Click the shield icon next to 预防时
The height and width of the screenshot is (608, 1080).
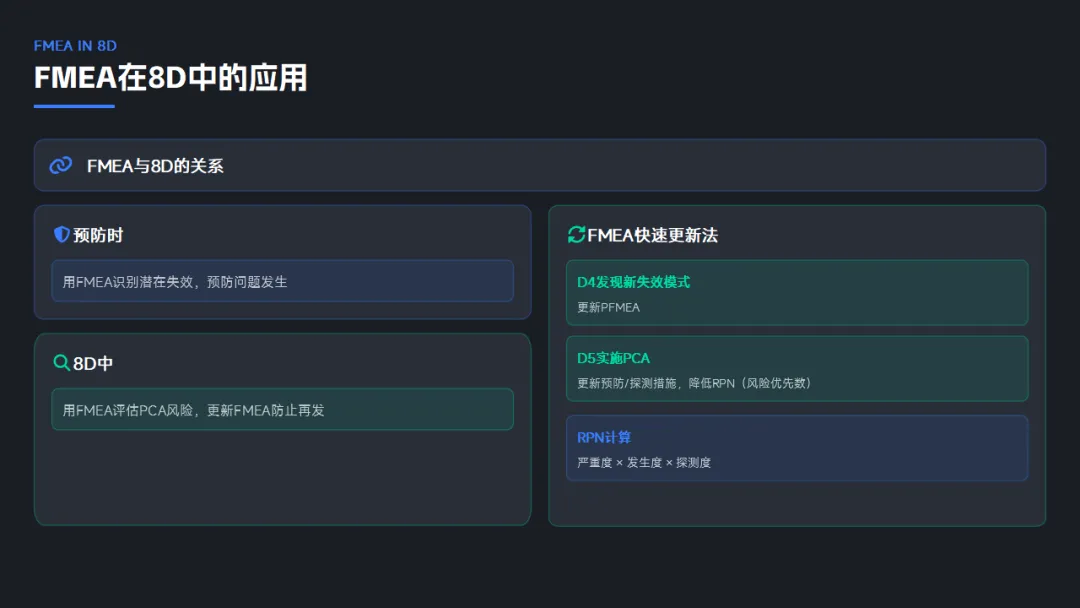[x=61, y=235]
